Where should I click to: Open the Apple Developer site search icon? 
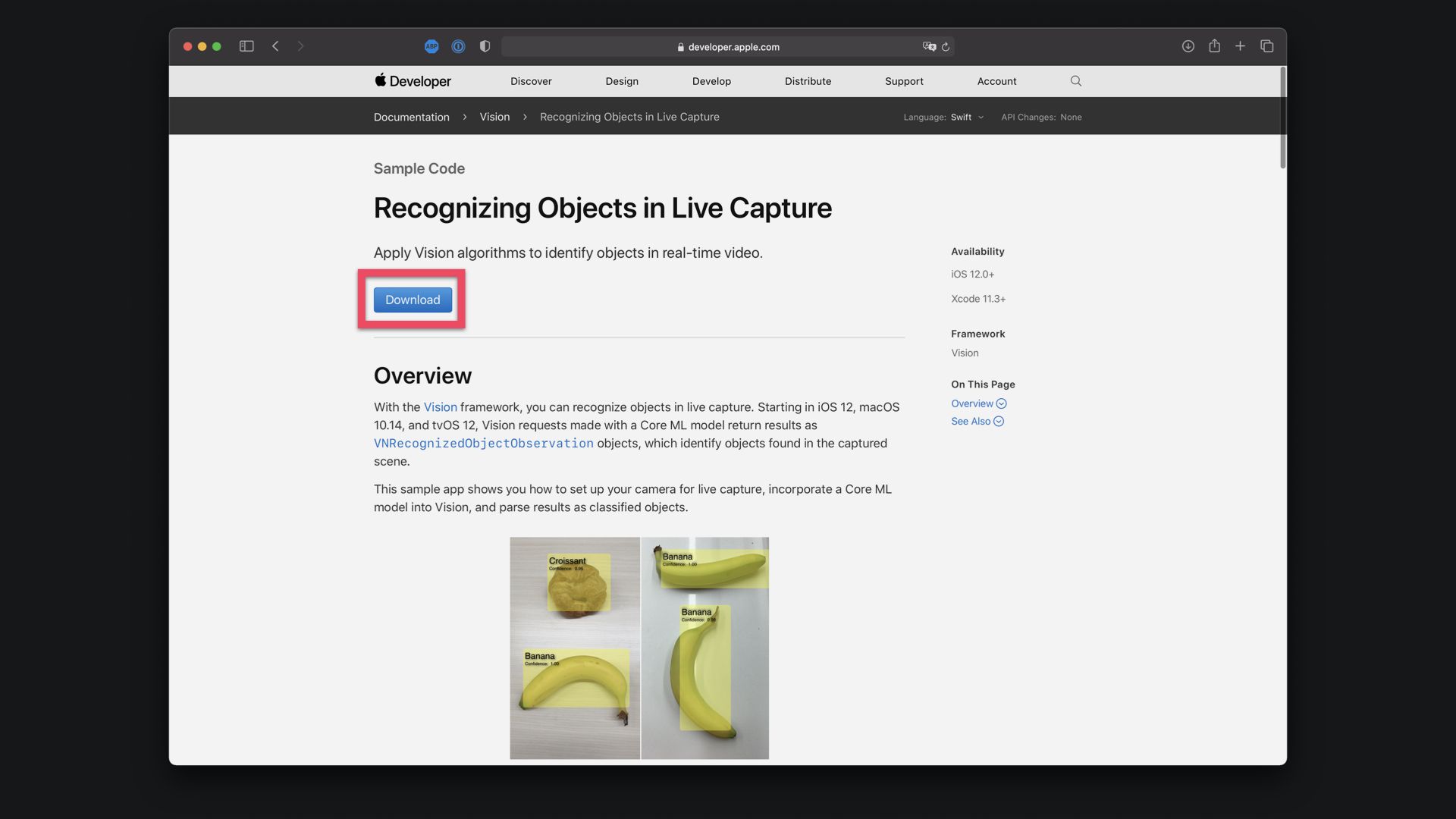coord(1075,81)
